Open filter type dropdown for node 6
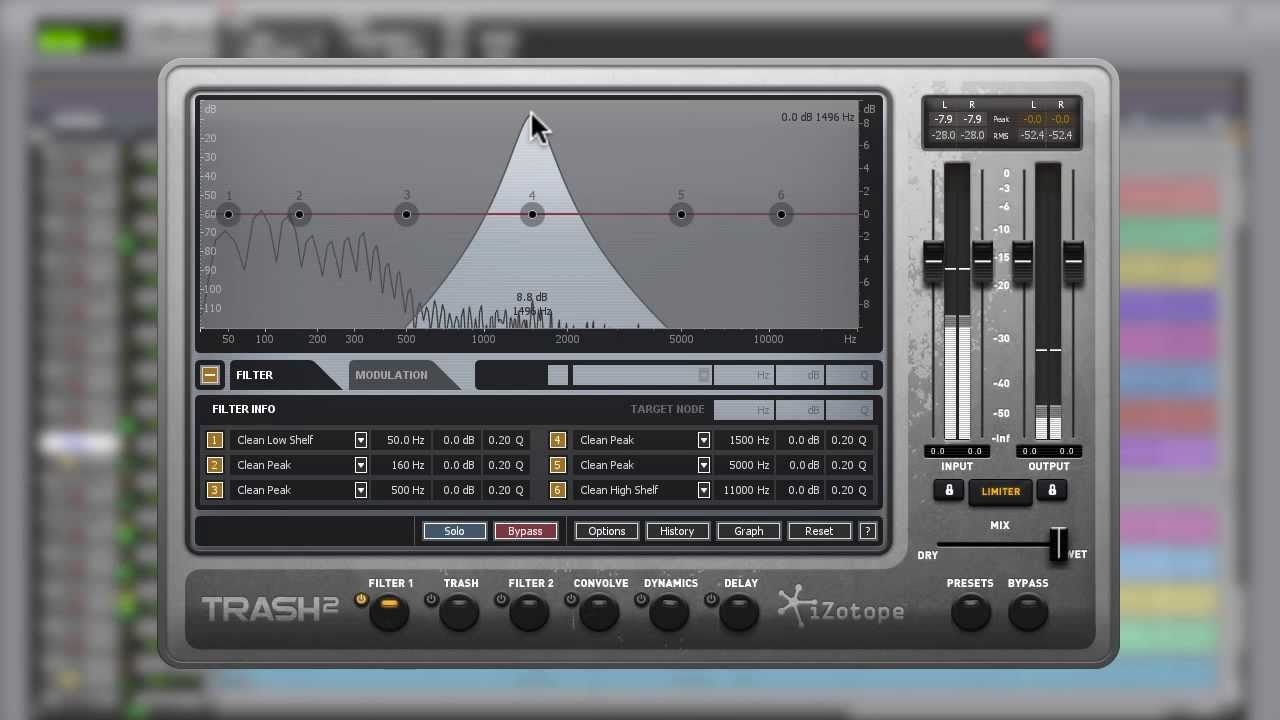1280x720 pixels. pos(703,490)
